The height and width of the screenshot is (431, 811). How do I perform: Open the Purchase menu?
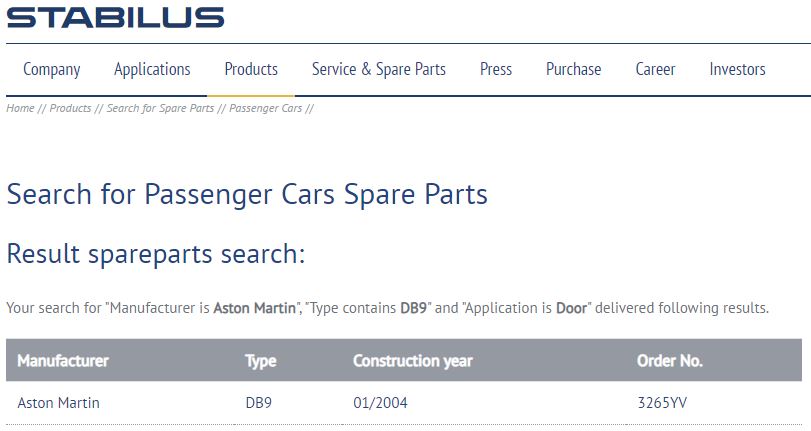click(574, 69)
